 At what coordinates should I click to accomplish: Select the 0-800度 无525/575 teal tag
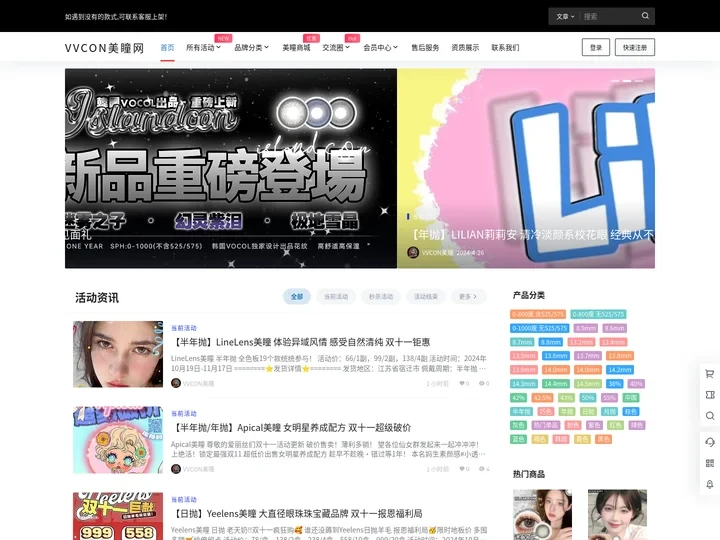point(598,315)
